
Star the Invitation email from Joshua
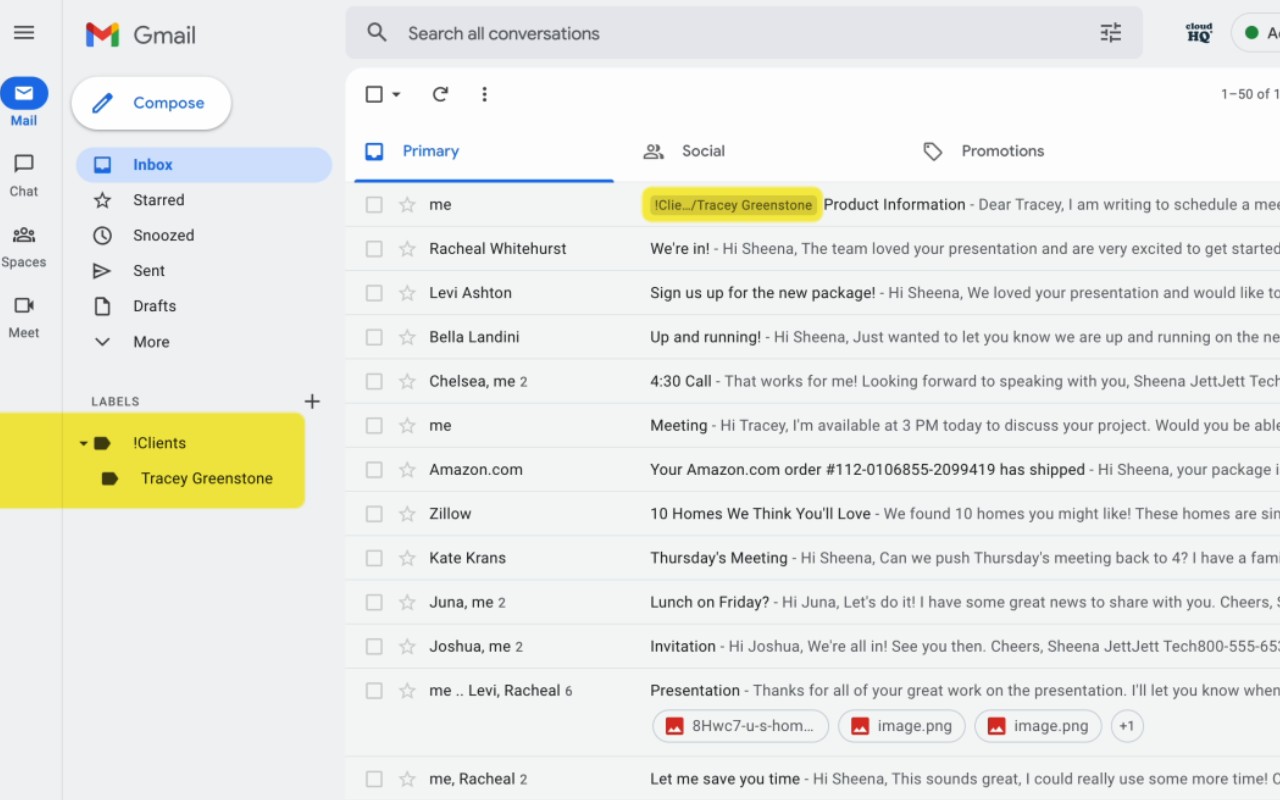[x=407, y=647]
